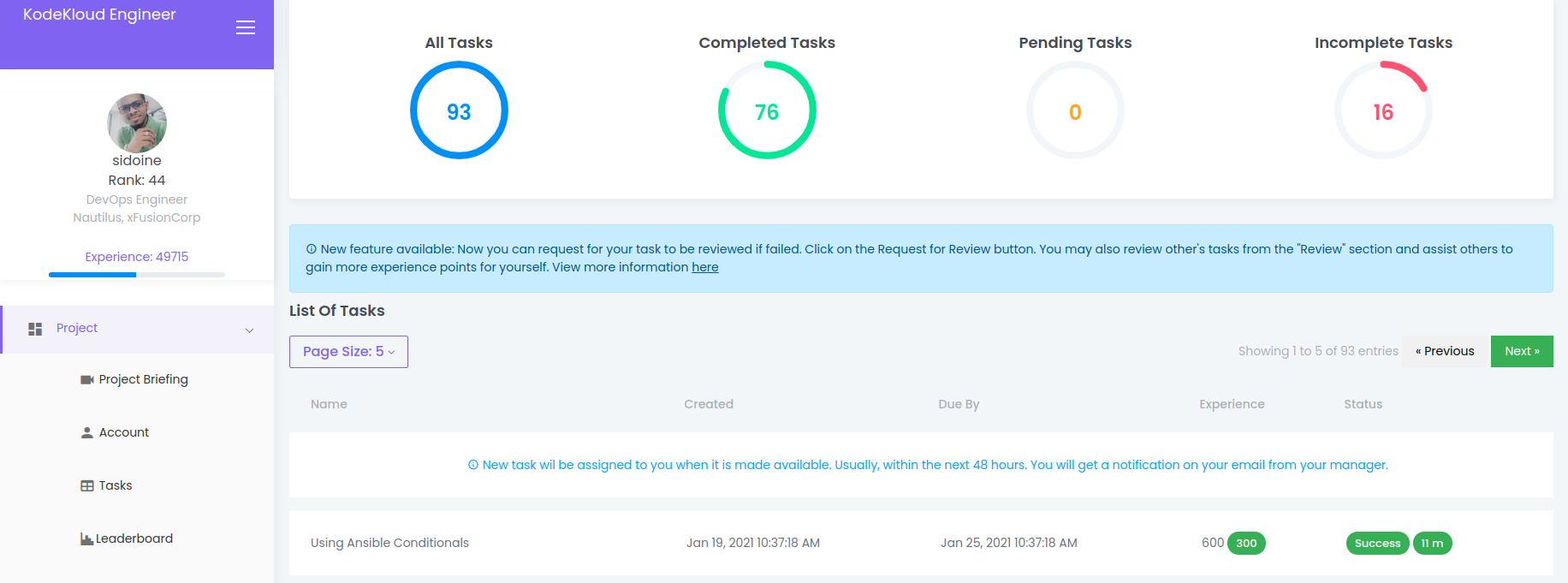Image resolution: width=1568 pixels, height=583 pixels.
Task: Go to the Next page of tasks
Action: (1522, 351)
